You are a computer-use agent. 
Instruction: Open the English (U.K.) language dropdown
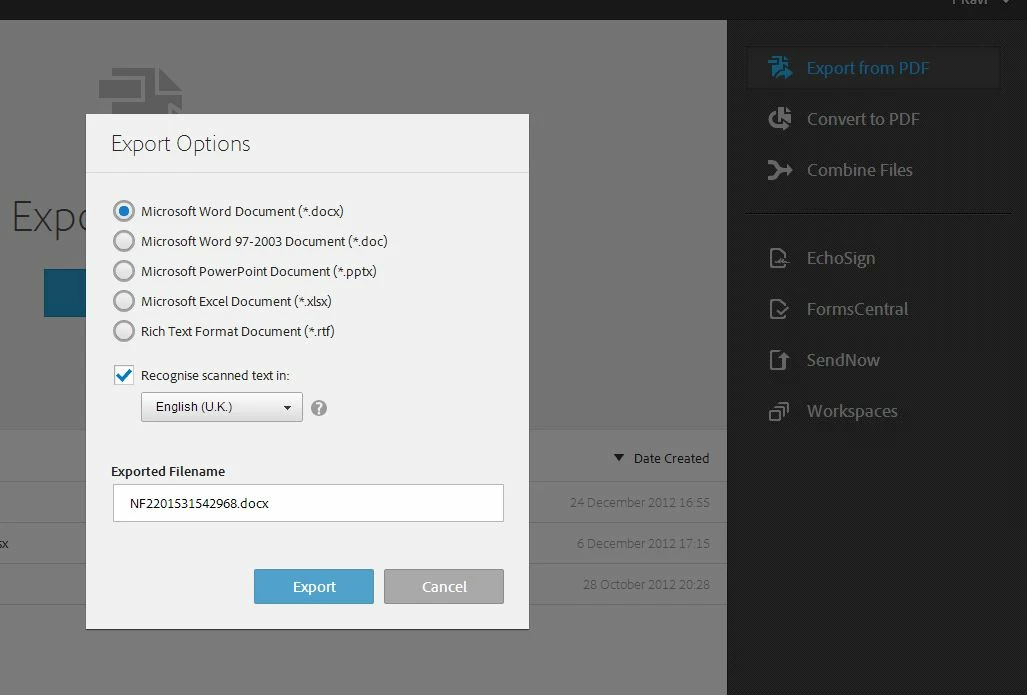click(x=222, y=407)
